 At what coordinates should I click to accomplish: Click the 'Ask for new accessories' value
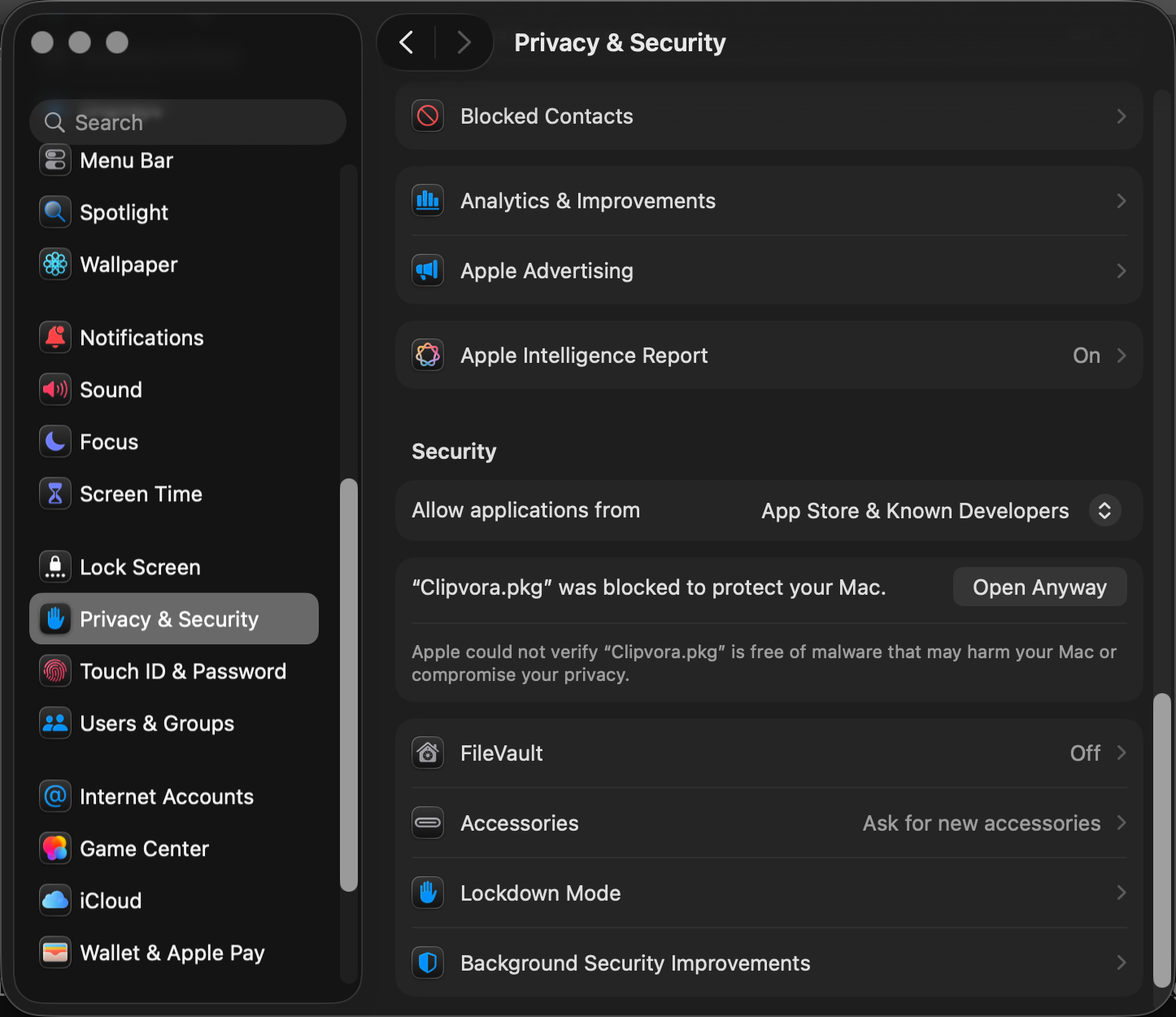click(x=982, y=823)
